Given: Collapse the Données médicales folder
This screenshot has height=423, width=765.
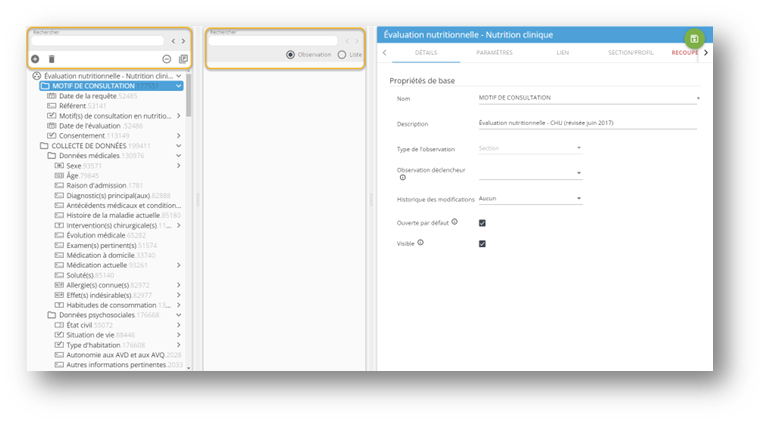Looking at the screenshot, I should click(178, 155).
